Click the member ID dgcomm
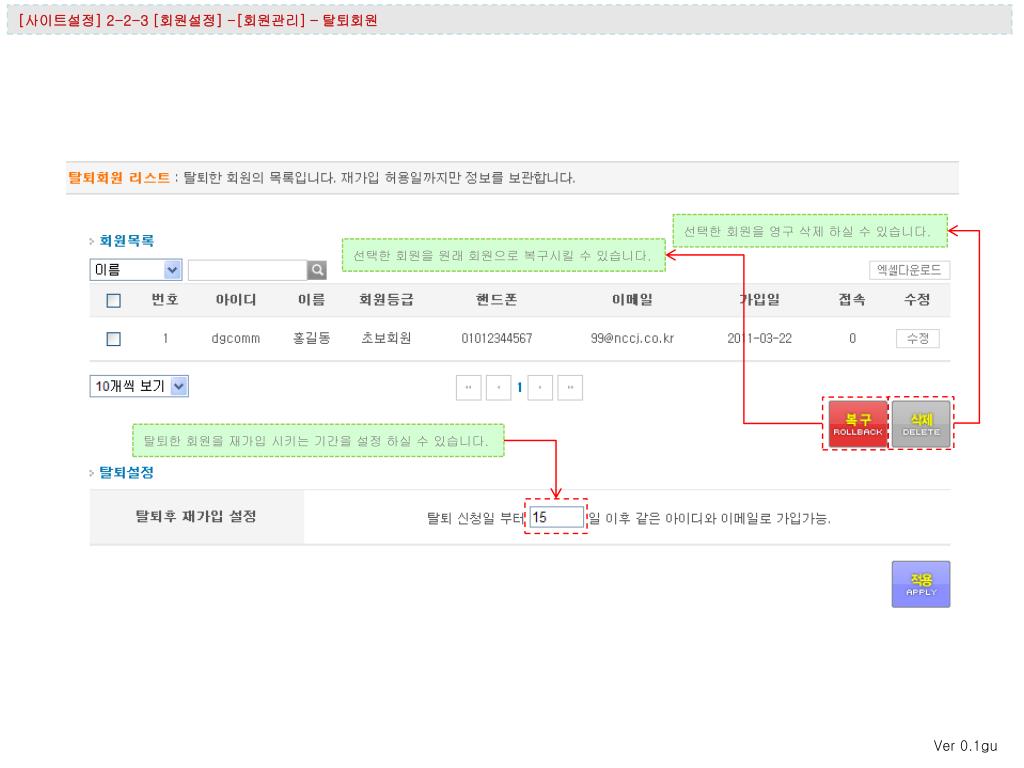The height and width of the screenshot is (768, 1024). (x=236, y=338)
